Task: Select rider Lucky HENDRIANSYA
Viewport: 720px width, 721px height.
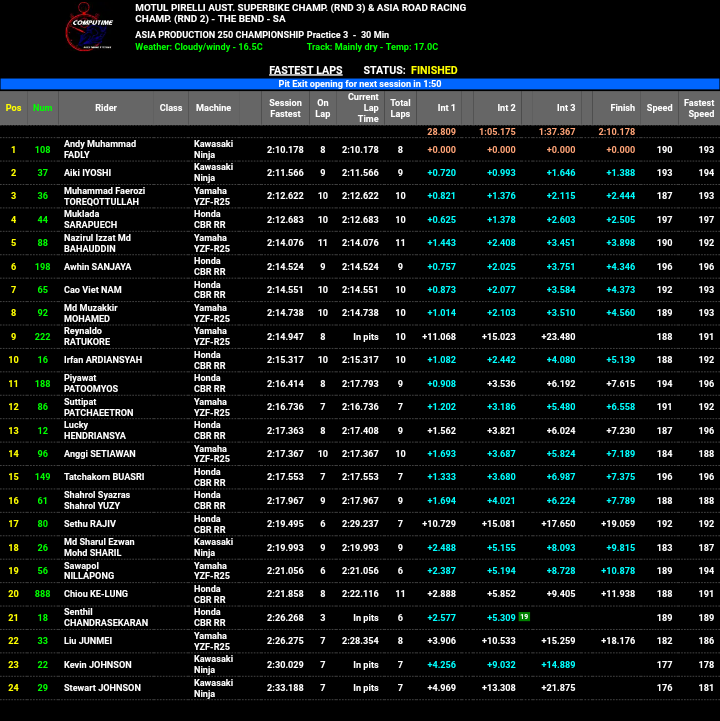Action: pos(95,430)
